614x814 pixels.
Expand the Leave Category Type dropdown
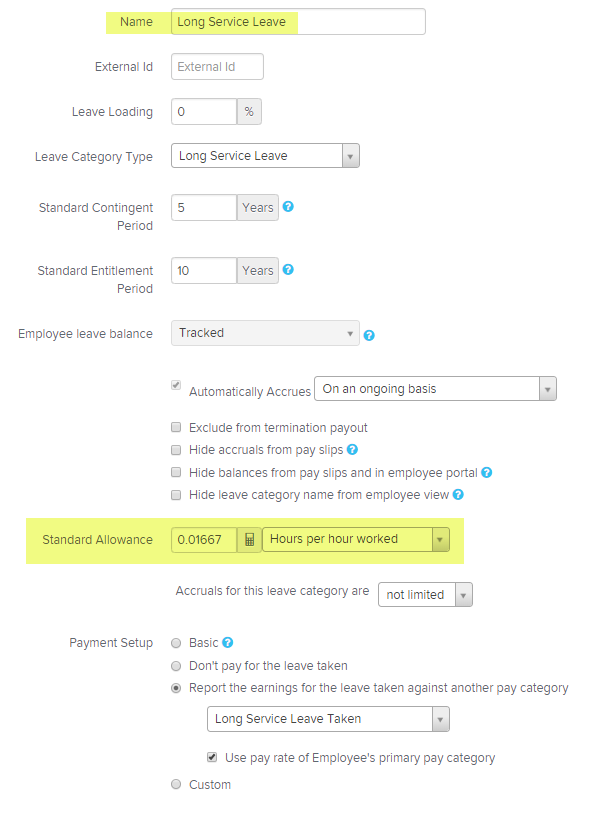coord(265,156)
